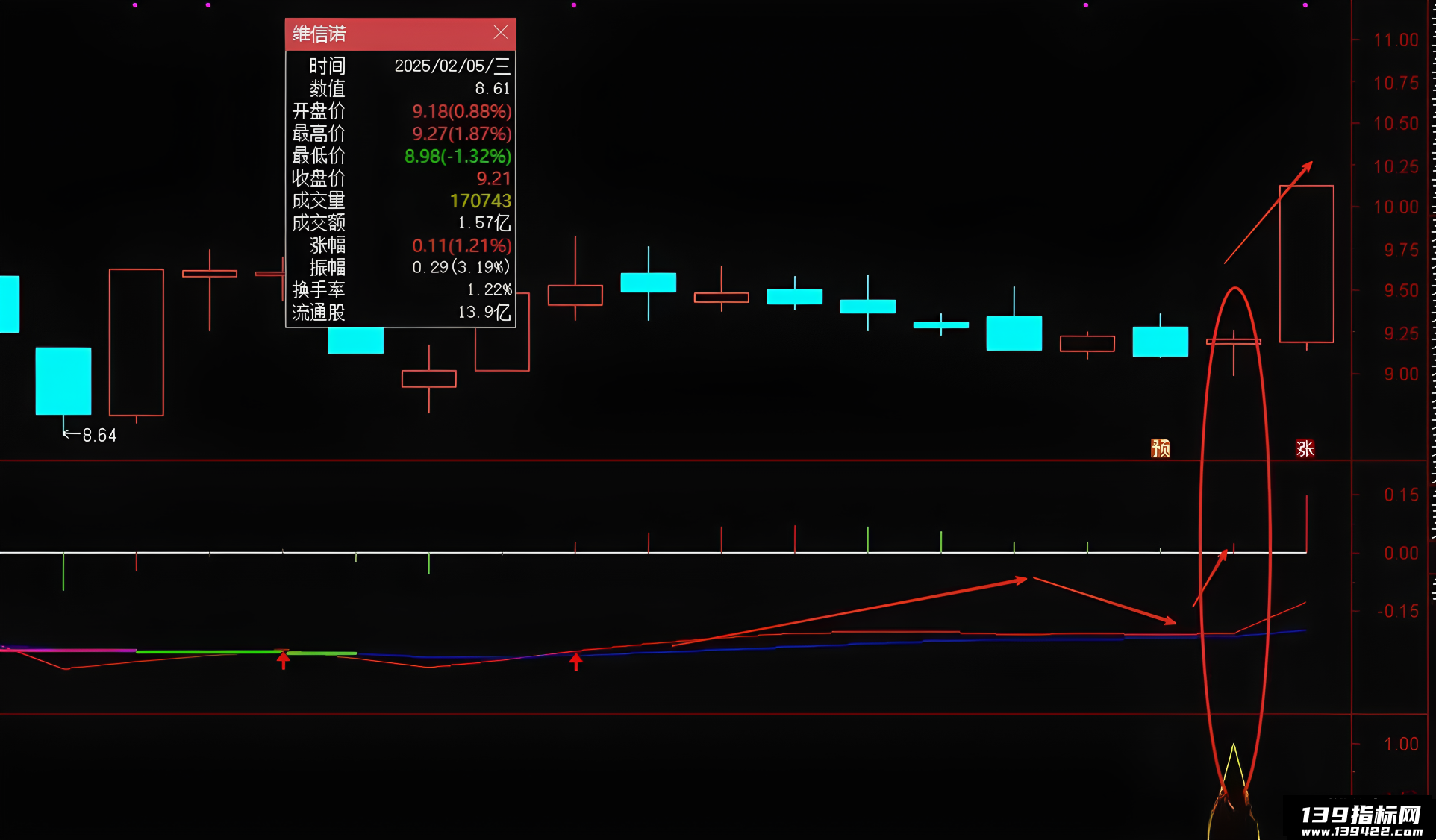Click the 预 forecast marker icon
The width and height of the screenshot is (1436, 840).
(x=1160, y=448)
